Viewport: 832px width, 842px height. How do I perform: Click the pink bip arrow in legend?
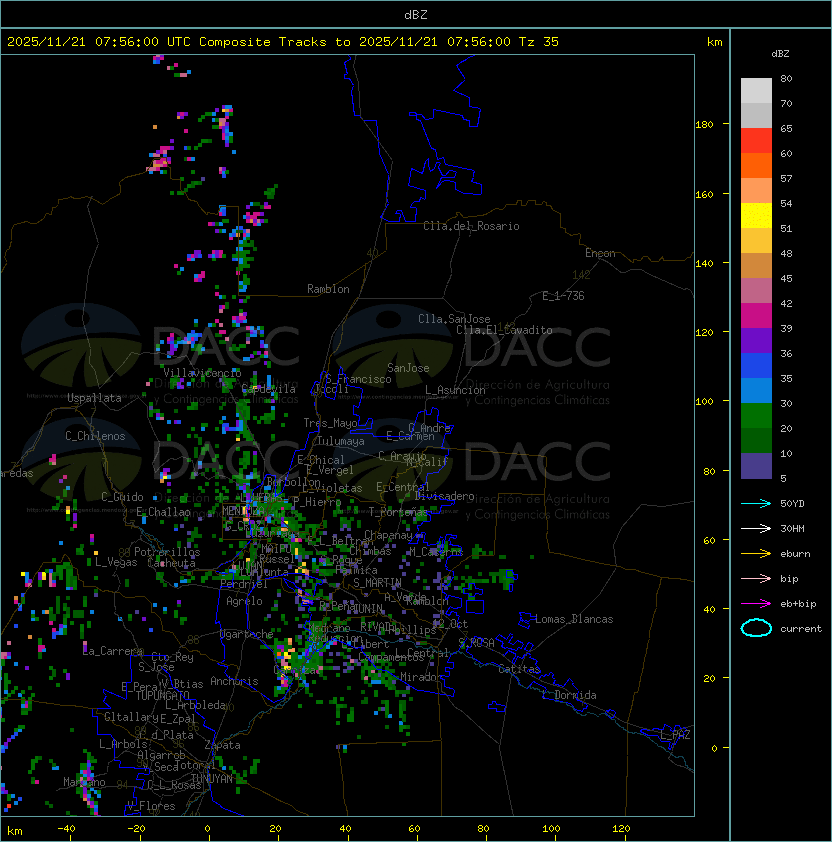click(756, 578)
